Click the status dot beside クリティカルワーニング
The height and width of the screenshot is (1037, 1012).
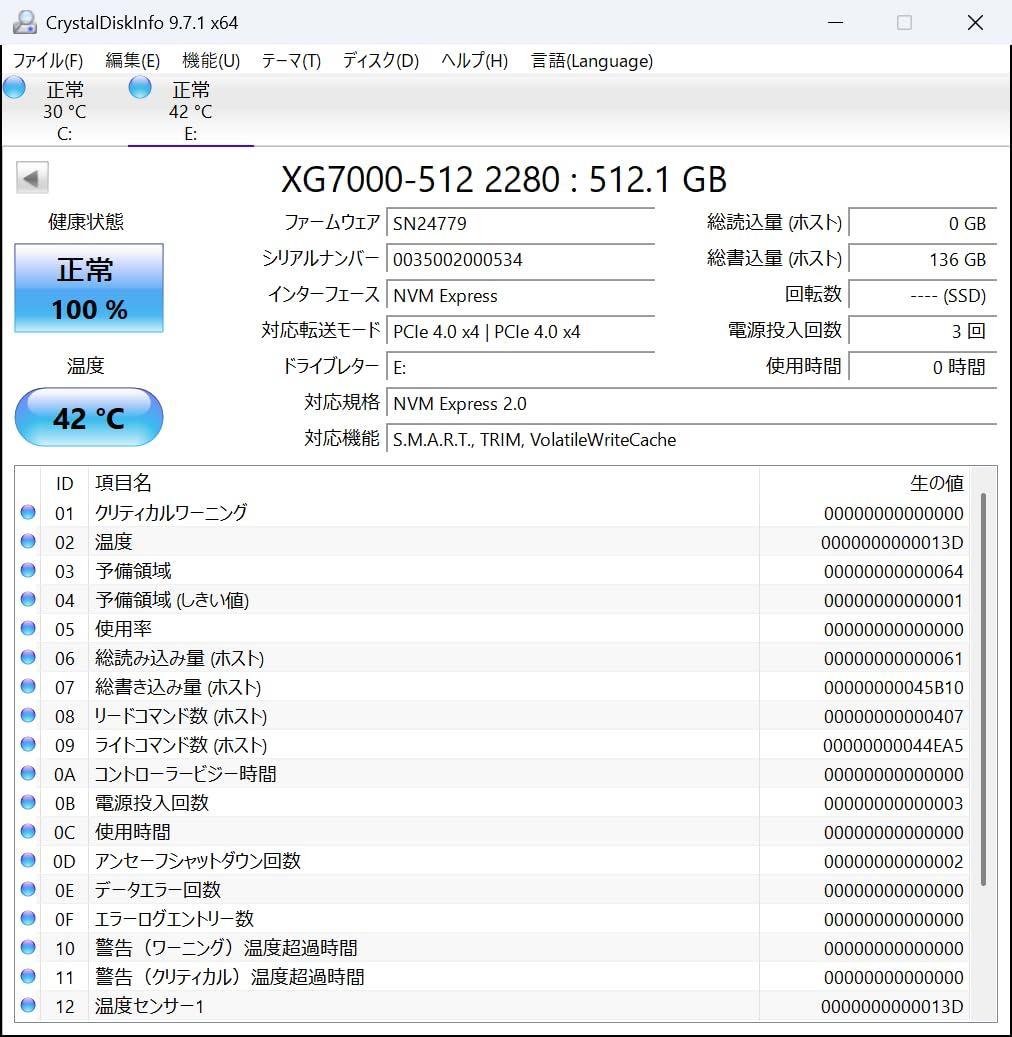pos(28,512)
